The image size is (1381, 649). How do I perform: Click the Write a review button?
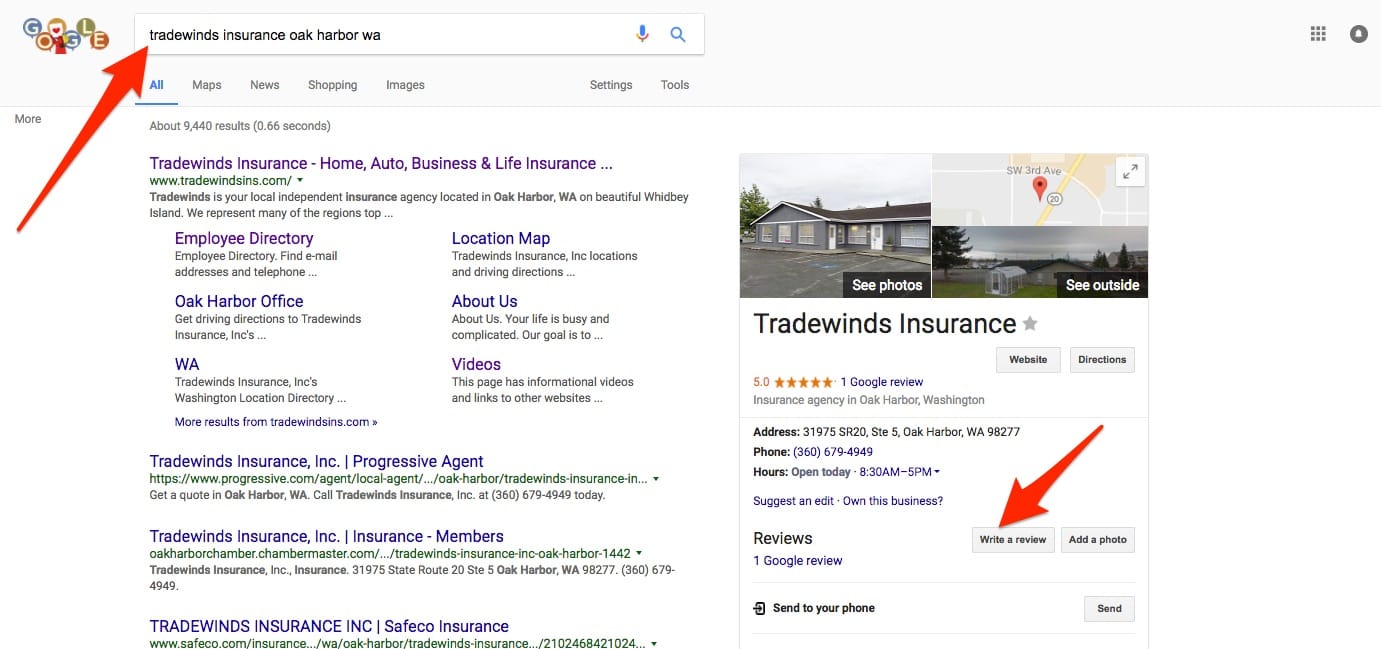point(1013,540)
